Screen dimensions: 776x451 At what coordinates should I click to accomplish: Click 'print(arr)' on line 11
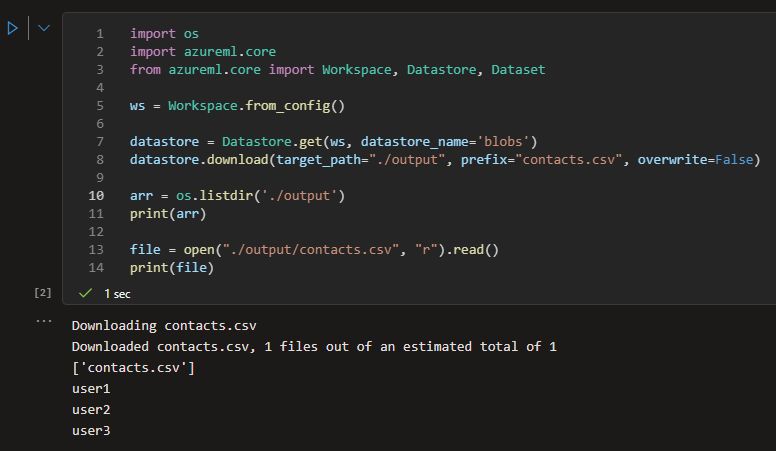[x=168, y=213]
